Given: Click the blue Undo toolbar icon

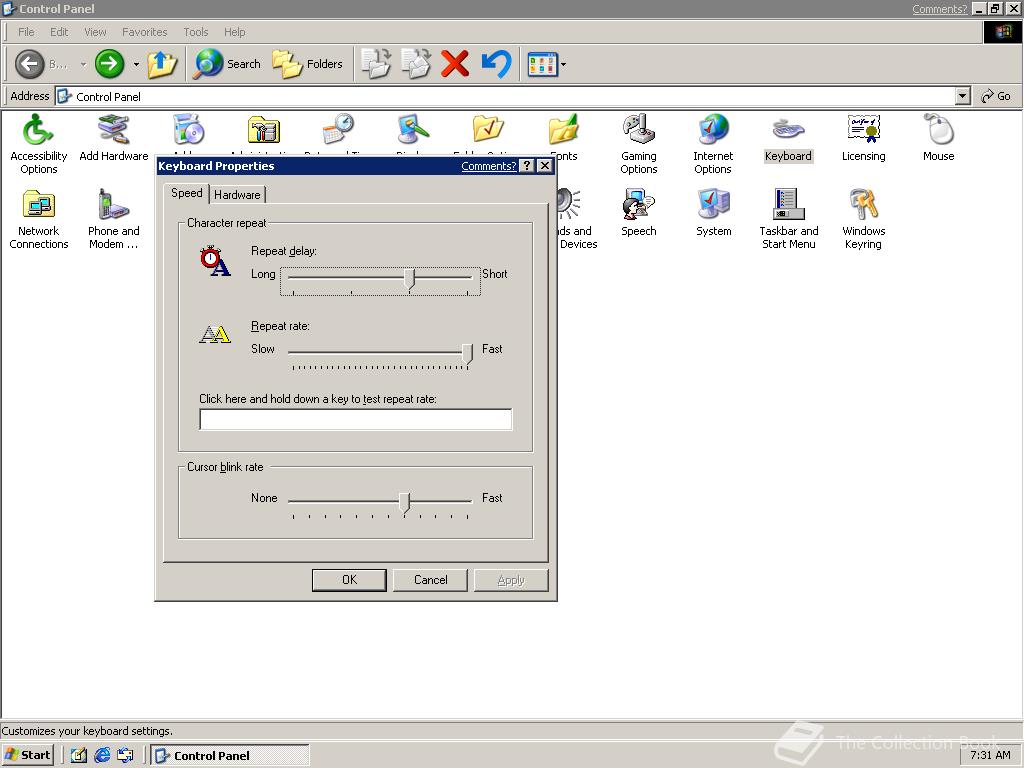Looking at the screenshot, I should [x=496, y=64].
